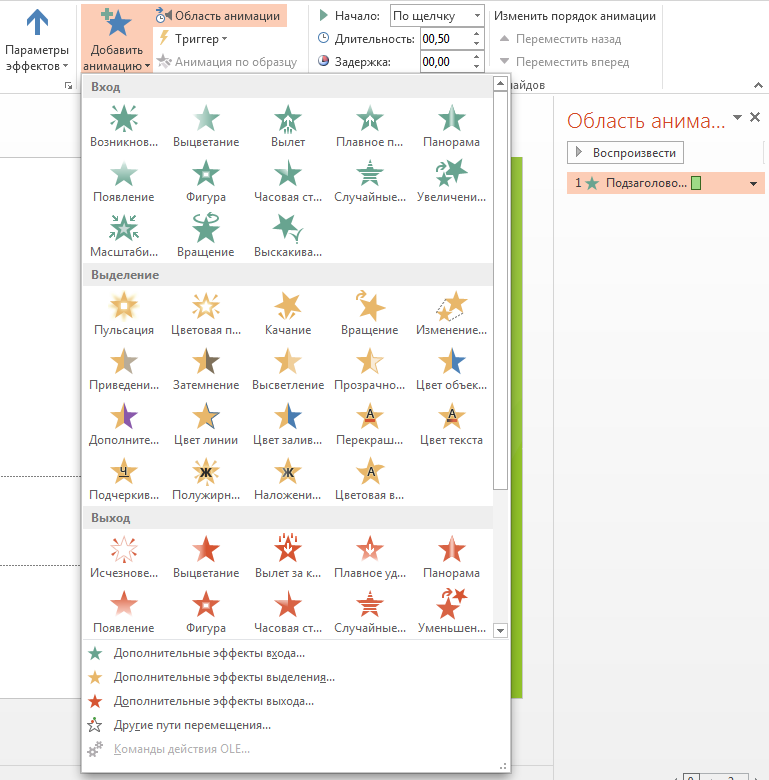769x780 pixels.
Task: Select the Цветовая волна emphasis effect
Action: 370,480
